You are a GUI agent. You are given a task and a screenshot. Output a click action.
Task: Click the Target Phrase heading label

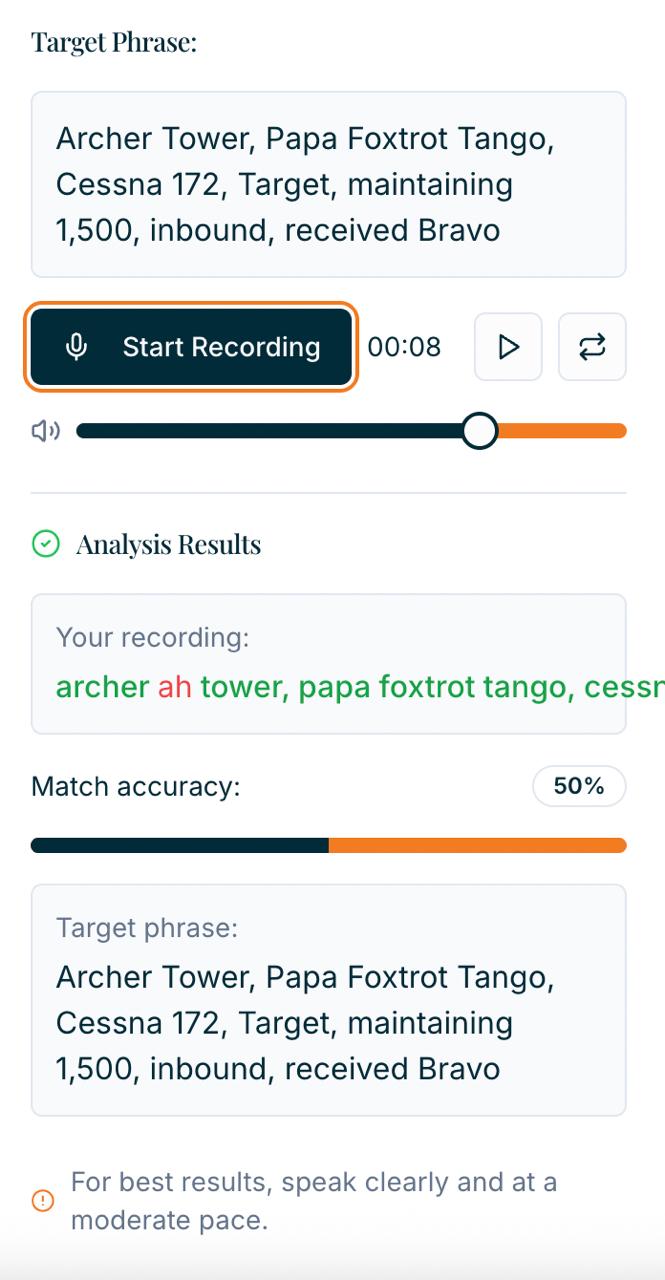click(115, 42)
